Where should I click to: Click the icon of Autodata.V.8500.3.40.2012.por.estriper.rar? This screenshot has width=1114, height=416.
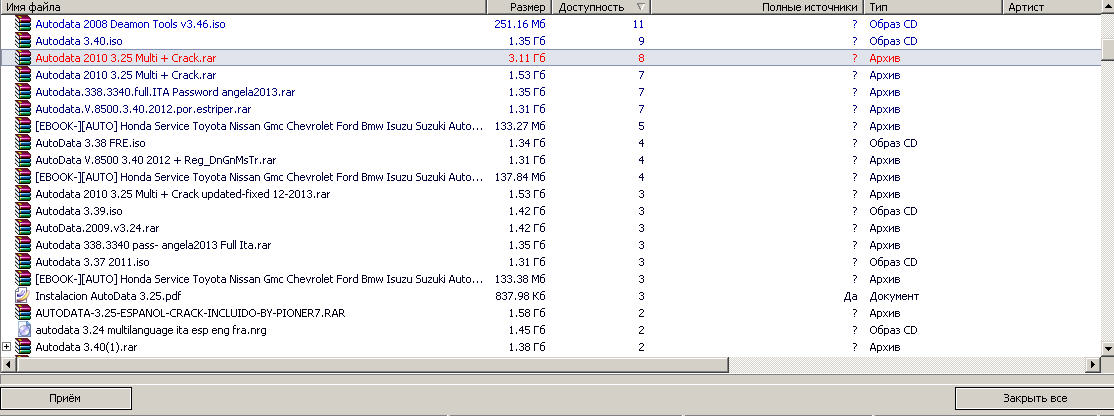pos(23,109)
